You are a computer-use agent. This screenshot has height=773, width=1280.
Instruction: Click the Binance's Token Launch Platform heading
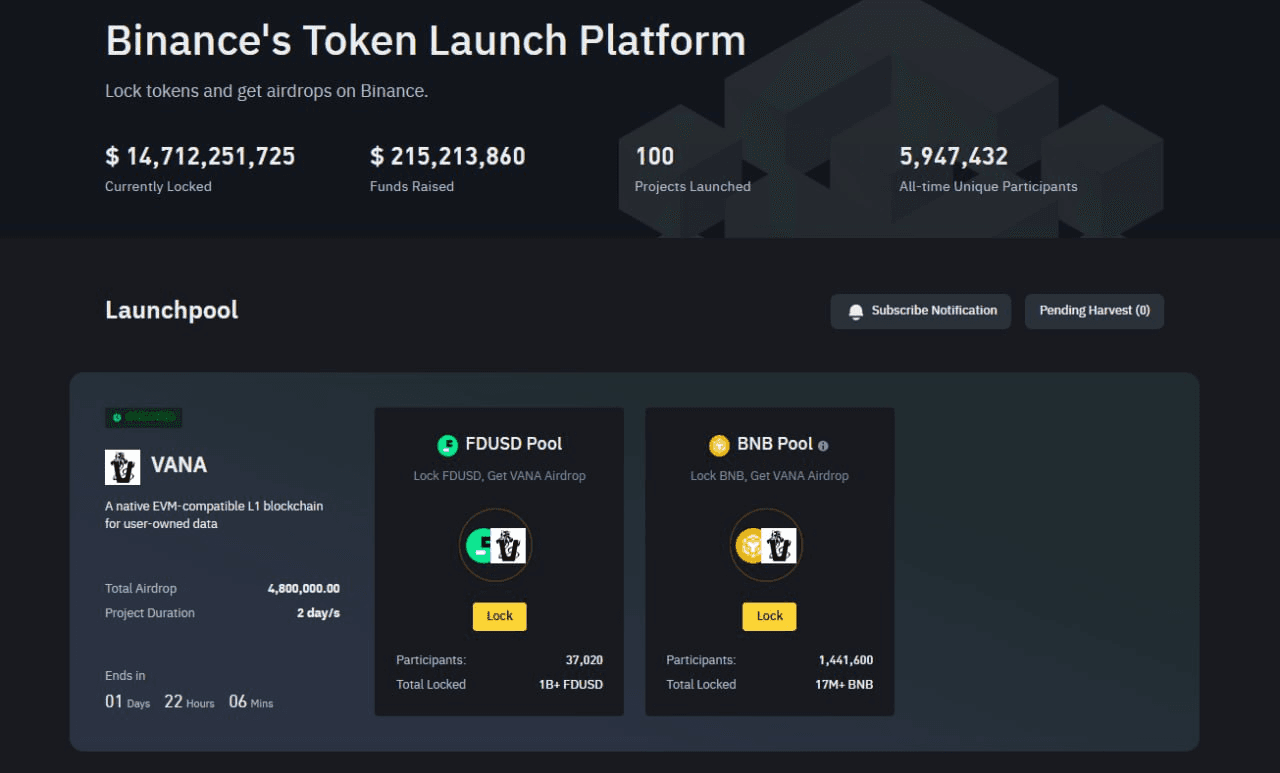point(426,41)
